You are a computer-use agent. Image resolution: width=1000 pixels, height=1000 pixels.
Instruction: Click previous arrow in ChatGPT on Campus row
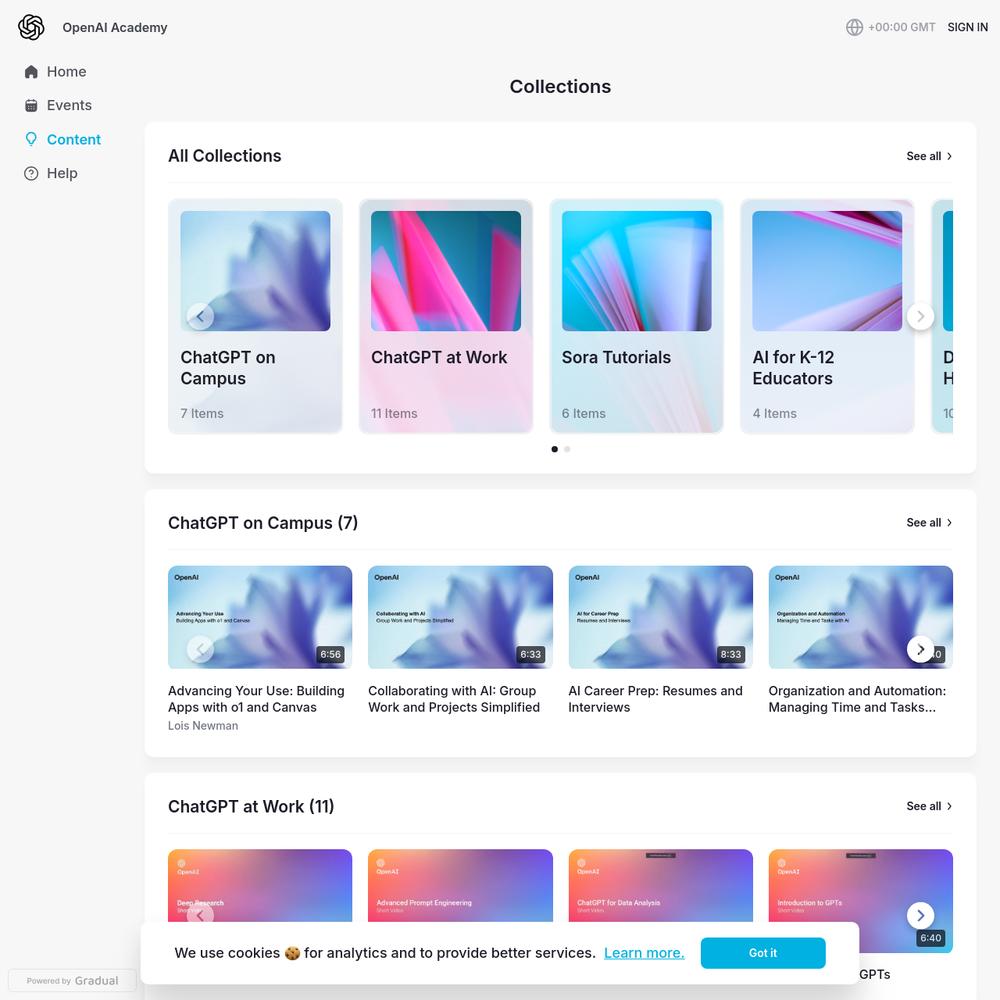(x=200, y=649)
